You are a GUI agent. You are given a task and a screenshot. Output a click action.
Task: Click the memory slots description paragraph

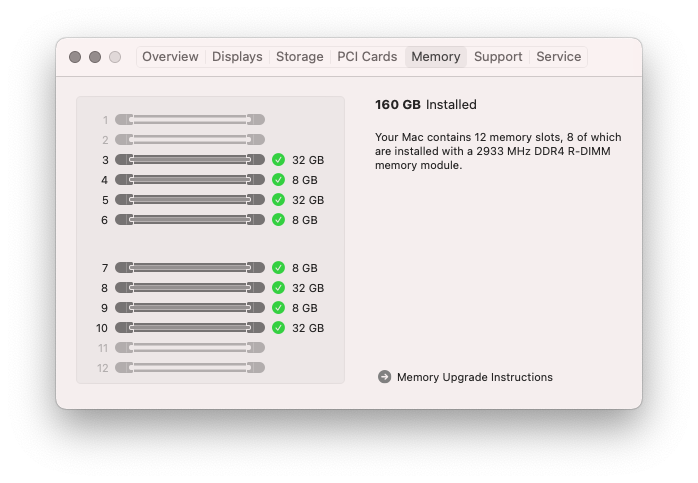(498, 151)
